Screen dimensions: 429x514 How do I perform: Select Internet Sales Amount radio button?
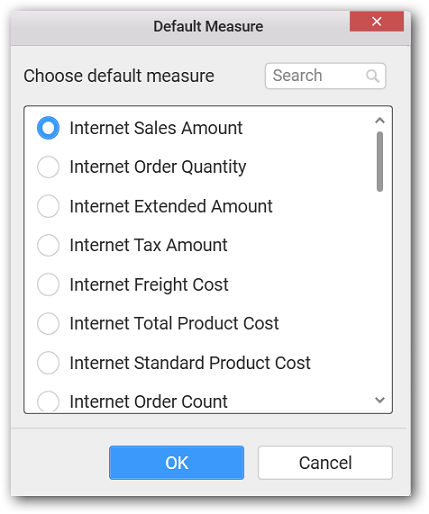coord(48,128)
